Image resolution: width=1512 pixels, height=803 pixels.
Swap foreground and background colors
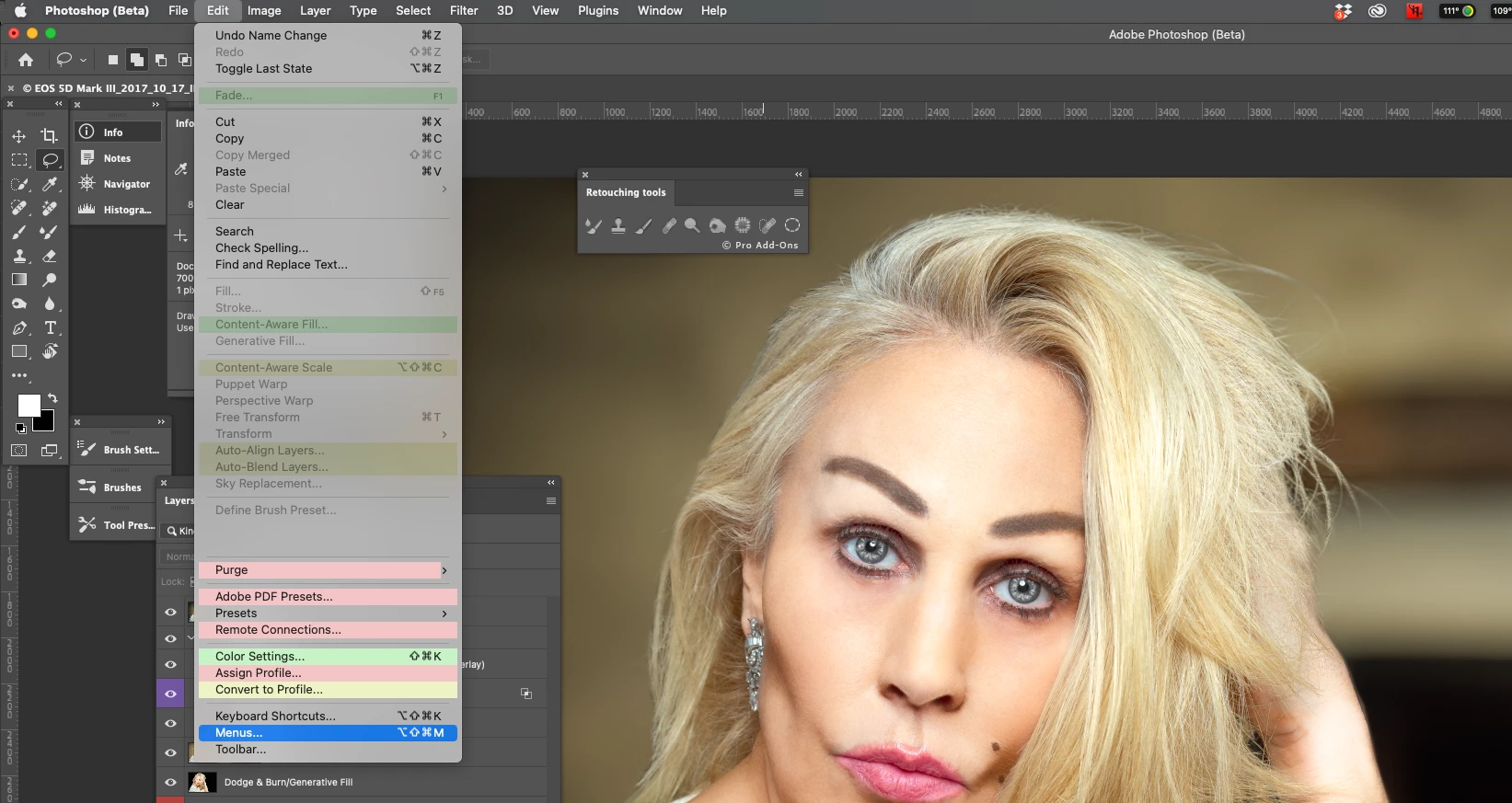tap(52, 397)
